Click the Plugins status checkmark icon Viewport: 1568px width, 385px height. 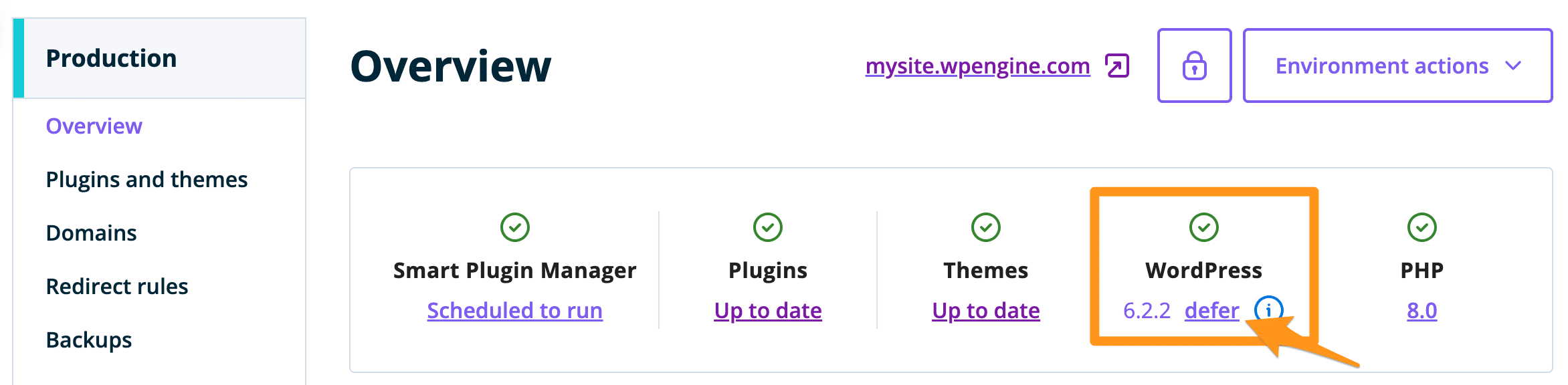[768, 227]
